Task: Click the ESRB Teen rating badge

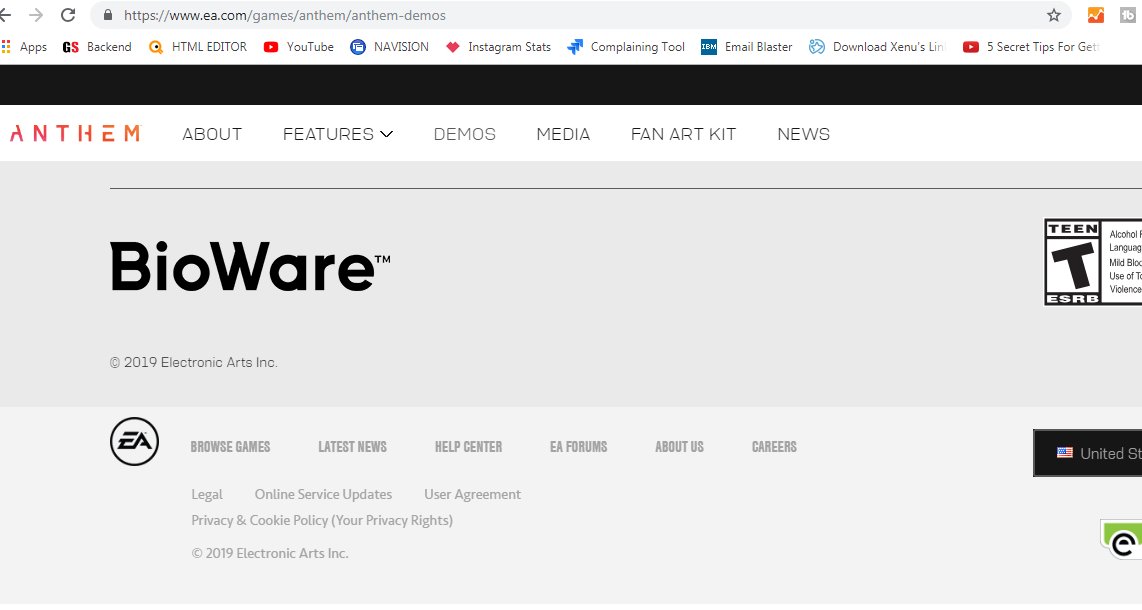Action: point(1092,262)
